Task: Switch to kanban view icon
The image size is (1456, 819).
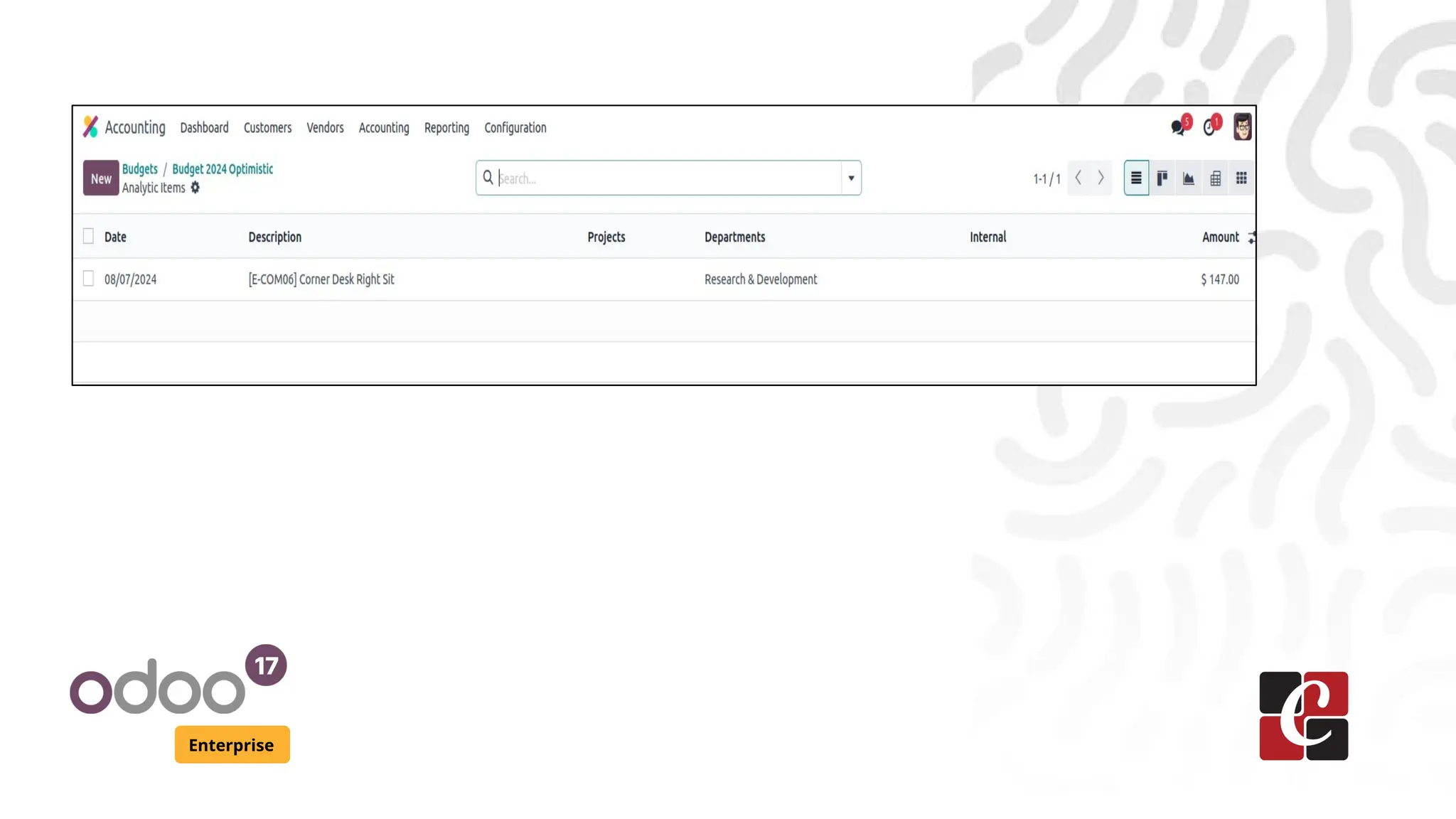Action: (x=1162, y=178)
